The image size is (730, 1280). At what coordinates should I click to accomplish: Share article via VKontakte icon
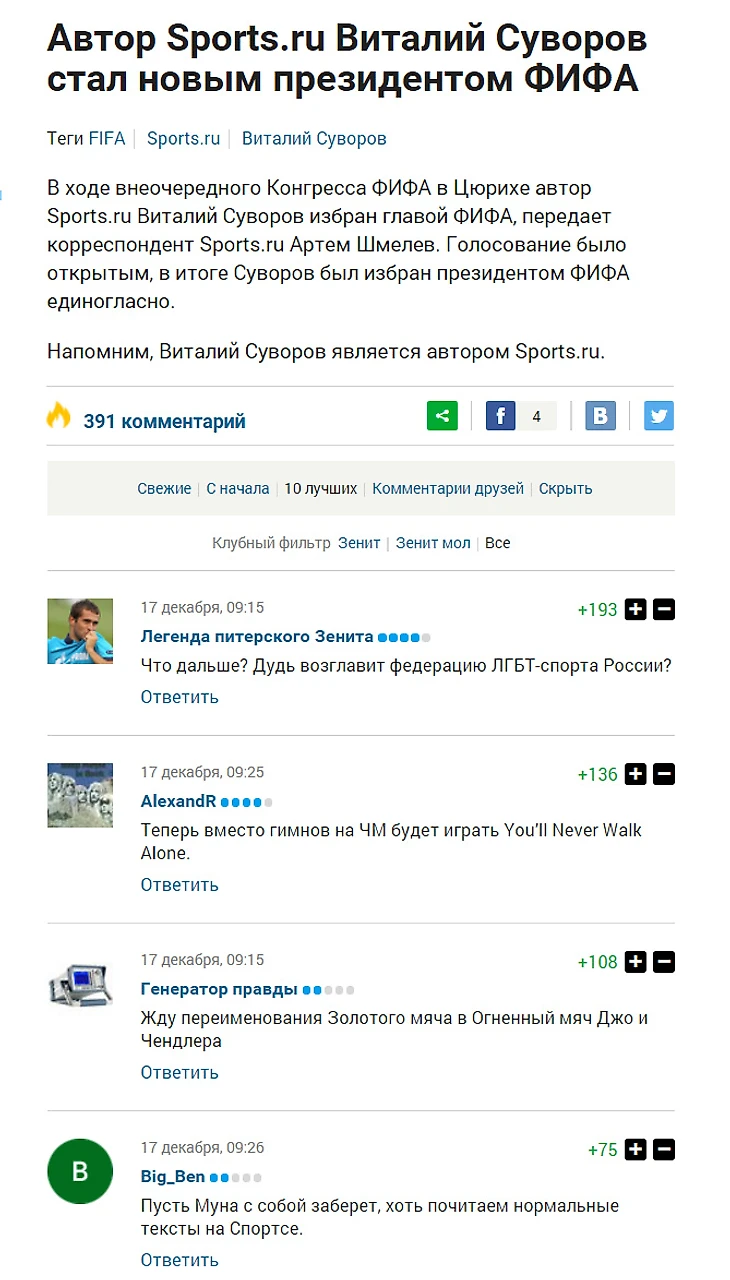[600, 415]
